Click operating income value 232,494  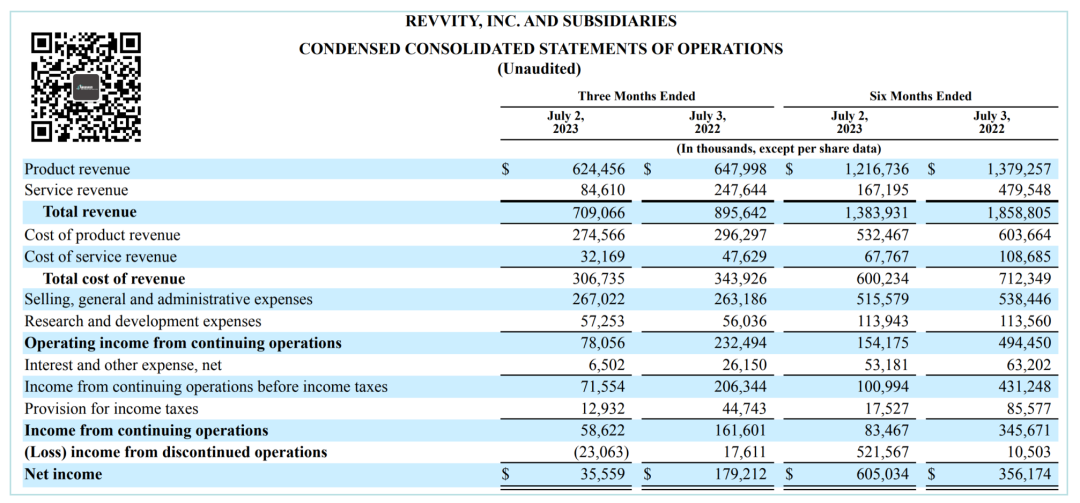(x=738, y=343)
